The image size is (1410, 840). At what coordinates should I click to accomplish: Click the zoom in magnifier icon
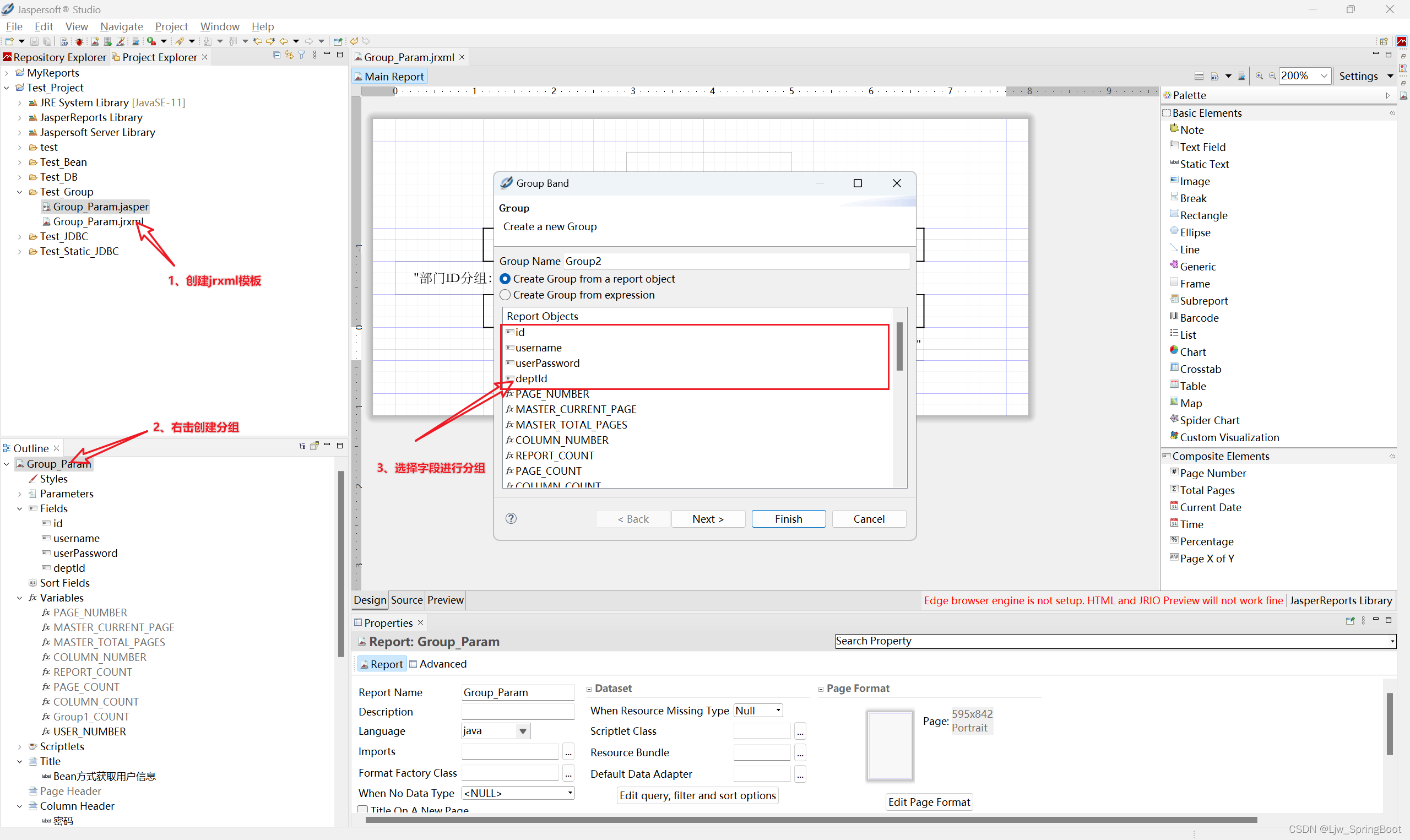pyautogui.click(x=1259, y=76)
